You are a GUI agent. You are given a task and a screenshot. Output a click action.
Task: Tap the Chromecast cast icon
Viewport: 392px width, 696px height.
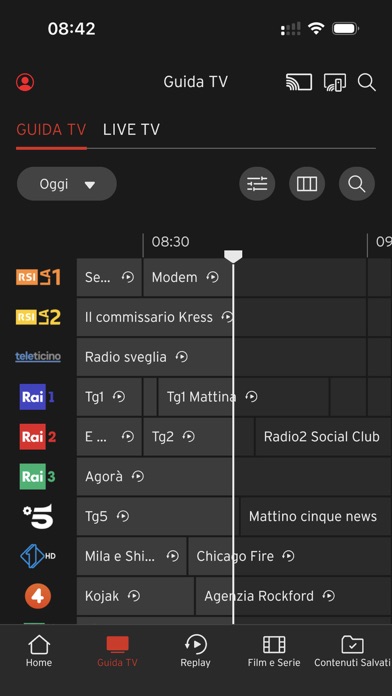click(299, 82)
